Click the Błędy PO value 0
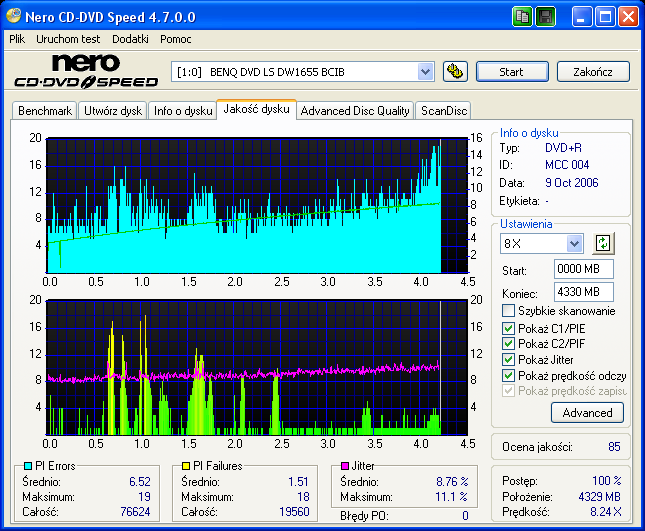The width and height of the screenshot is (645, 531). 465,516
